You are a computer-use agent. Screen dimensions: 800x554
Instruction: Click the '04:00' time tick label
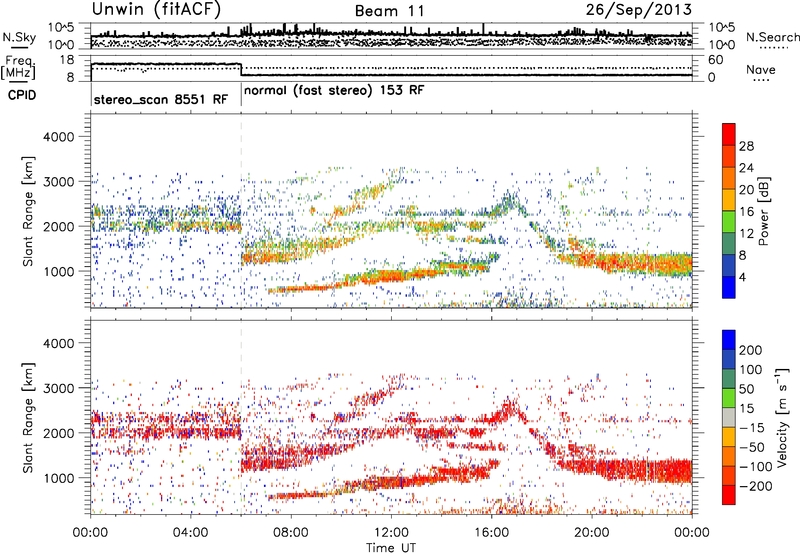tap(190, 533)
